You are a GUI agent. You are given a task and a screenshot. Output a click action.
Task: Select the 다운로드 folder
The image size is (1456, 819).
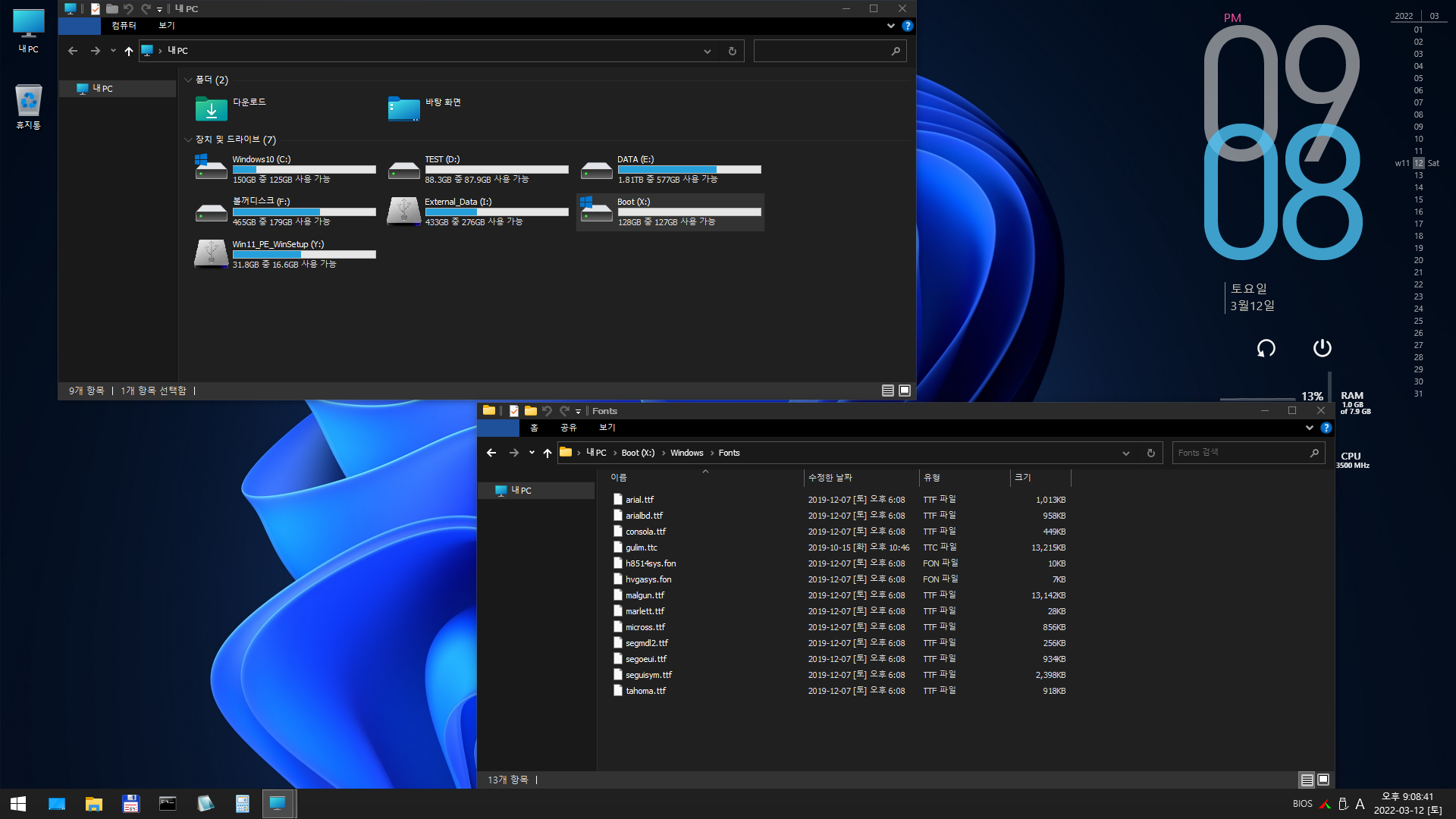point(231,108)
